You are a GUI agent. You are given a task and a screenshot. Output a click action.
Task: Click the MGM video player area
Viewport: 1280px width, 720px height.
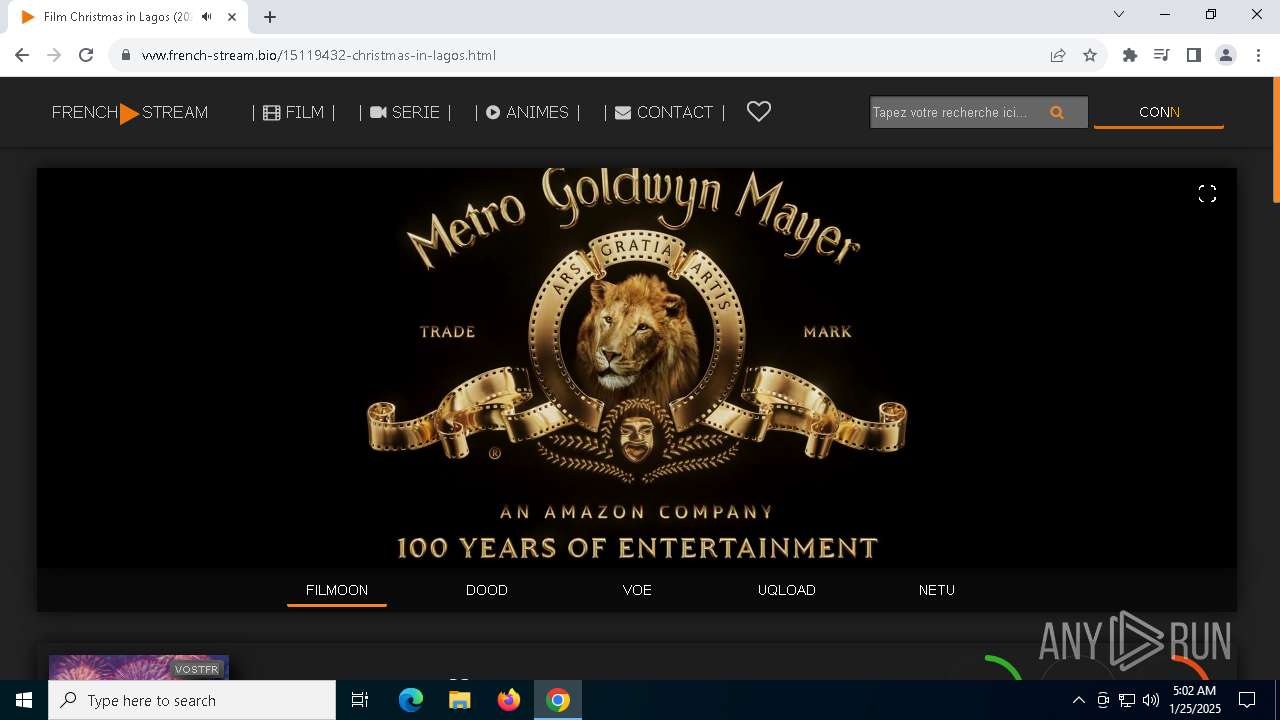[637, 368]
